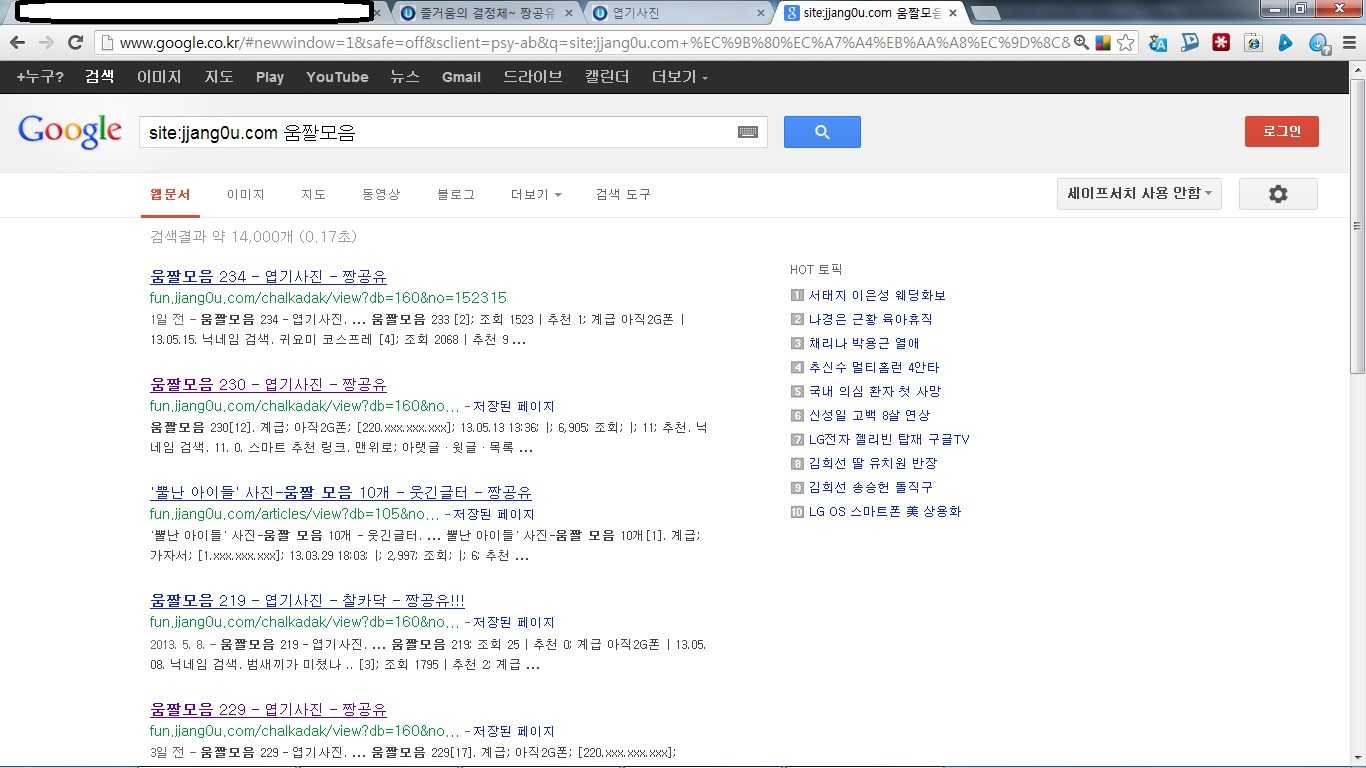Open 이미지 in the black top bar
Image resolution: width=1366 pixels, height=768 pixels.
point(159,77)
